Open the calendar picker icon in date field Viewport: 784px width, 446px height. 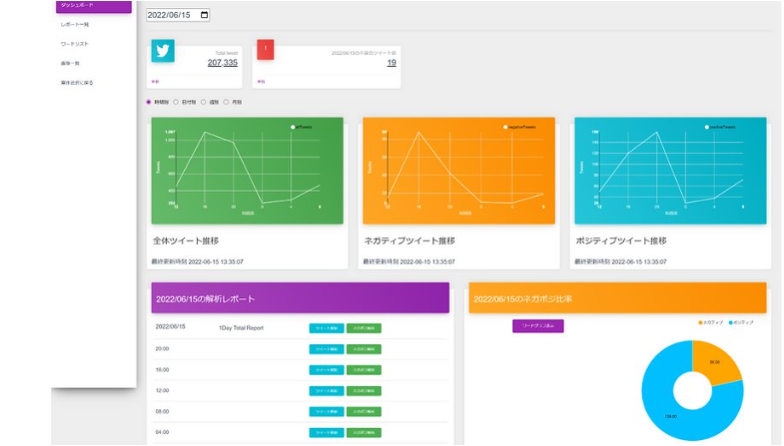(205, 15)
